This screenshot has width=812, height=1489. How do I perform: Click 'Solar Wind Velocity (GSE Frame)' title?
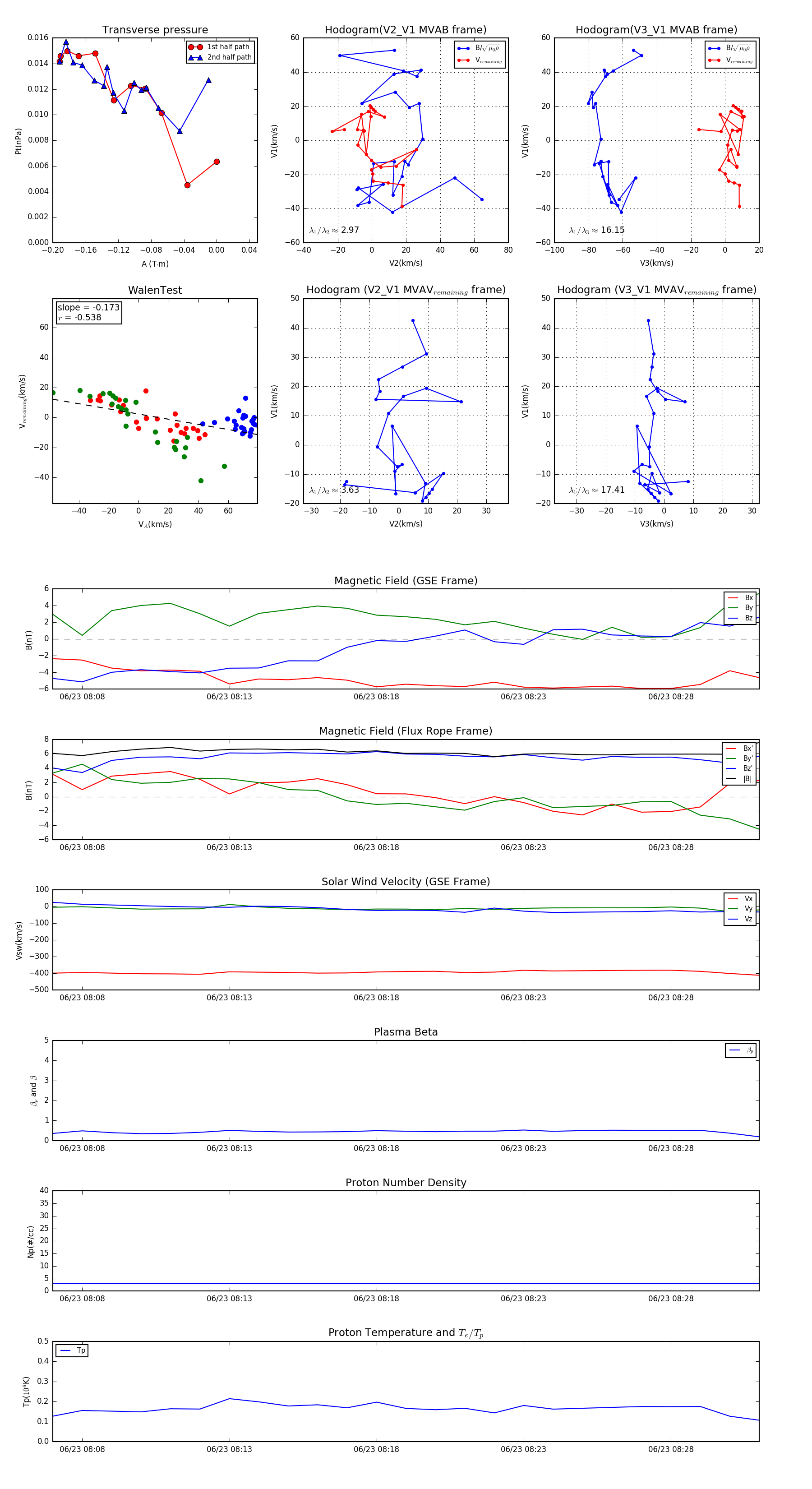(406, 882)
